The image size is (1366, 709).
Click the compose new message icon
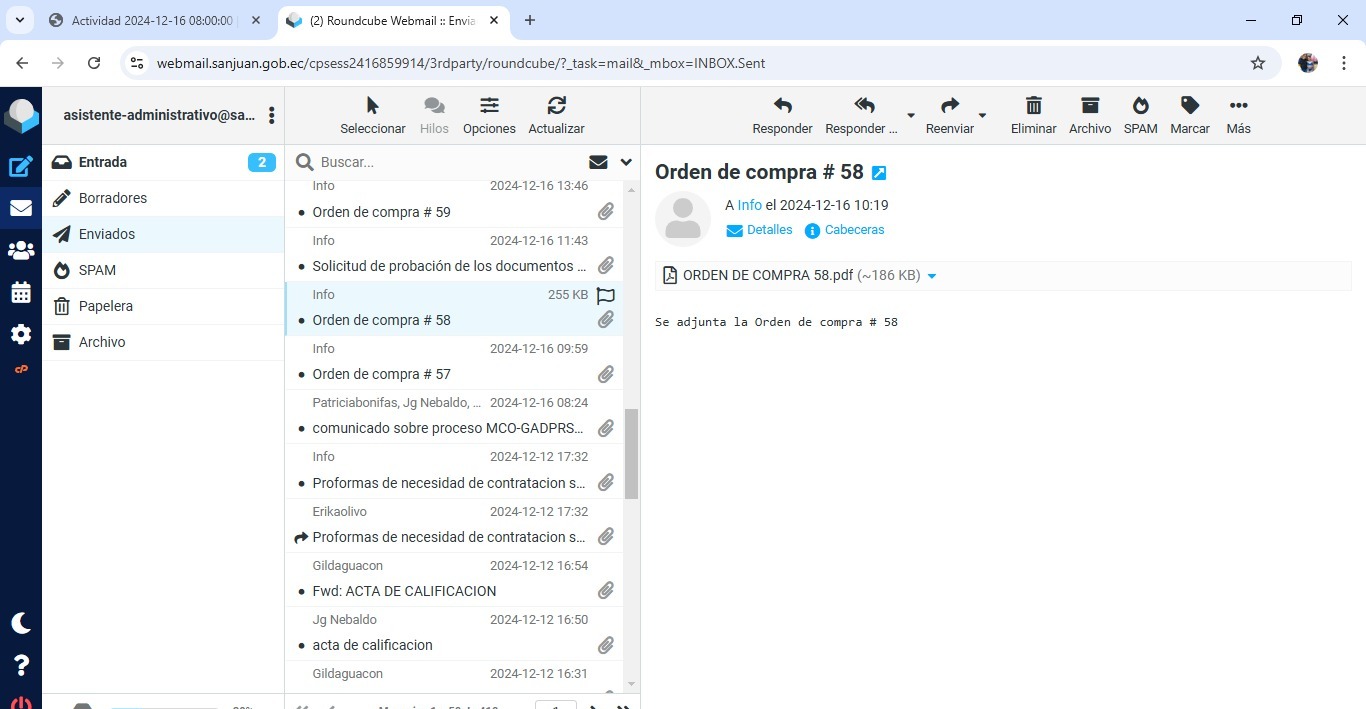[x=21, y=167]
